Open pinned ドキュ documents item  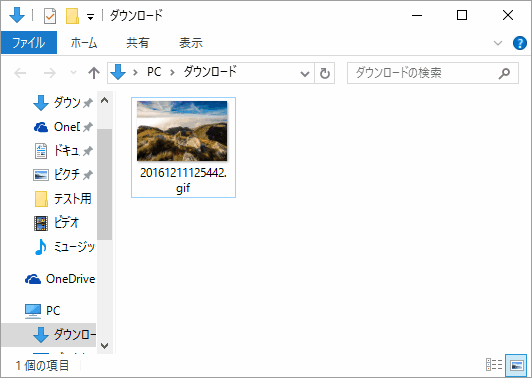point(63,151)
